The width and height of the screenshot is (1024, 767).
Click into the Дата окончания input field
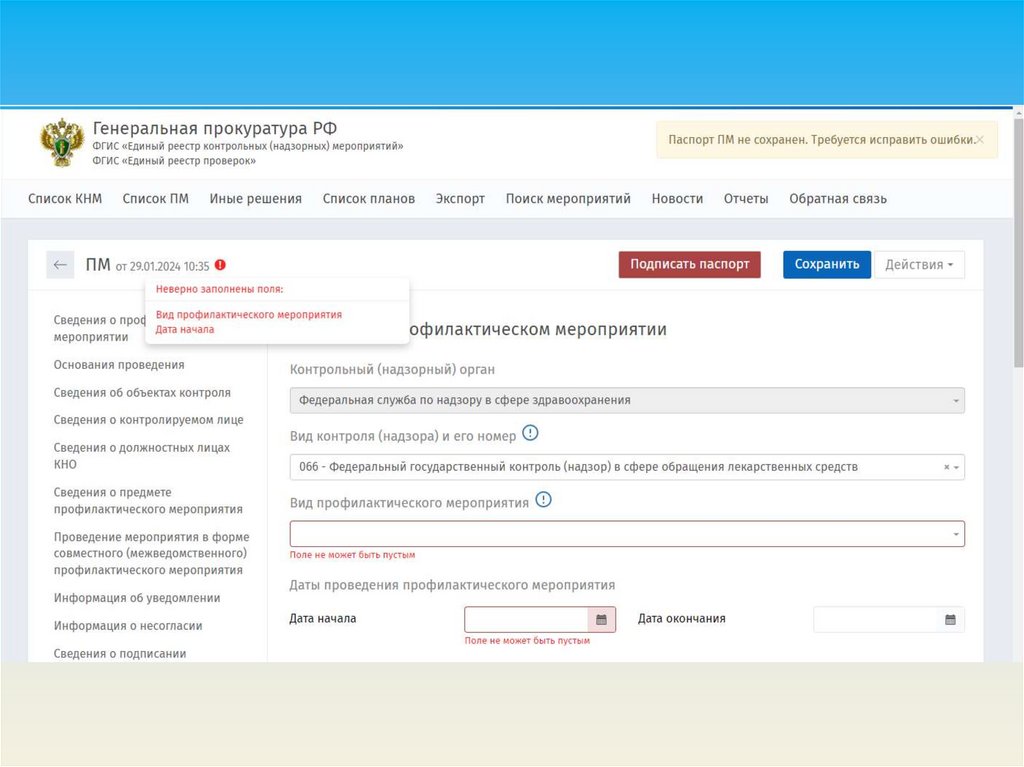tap(876, 619)
